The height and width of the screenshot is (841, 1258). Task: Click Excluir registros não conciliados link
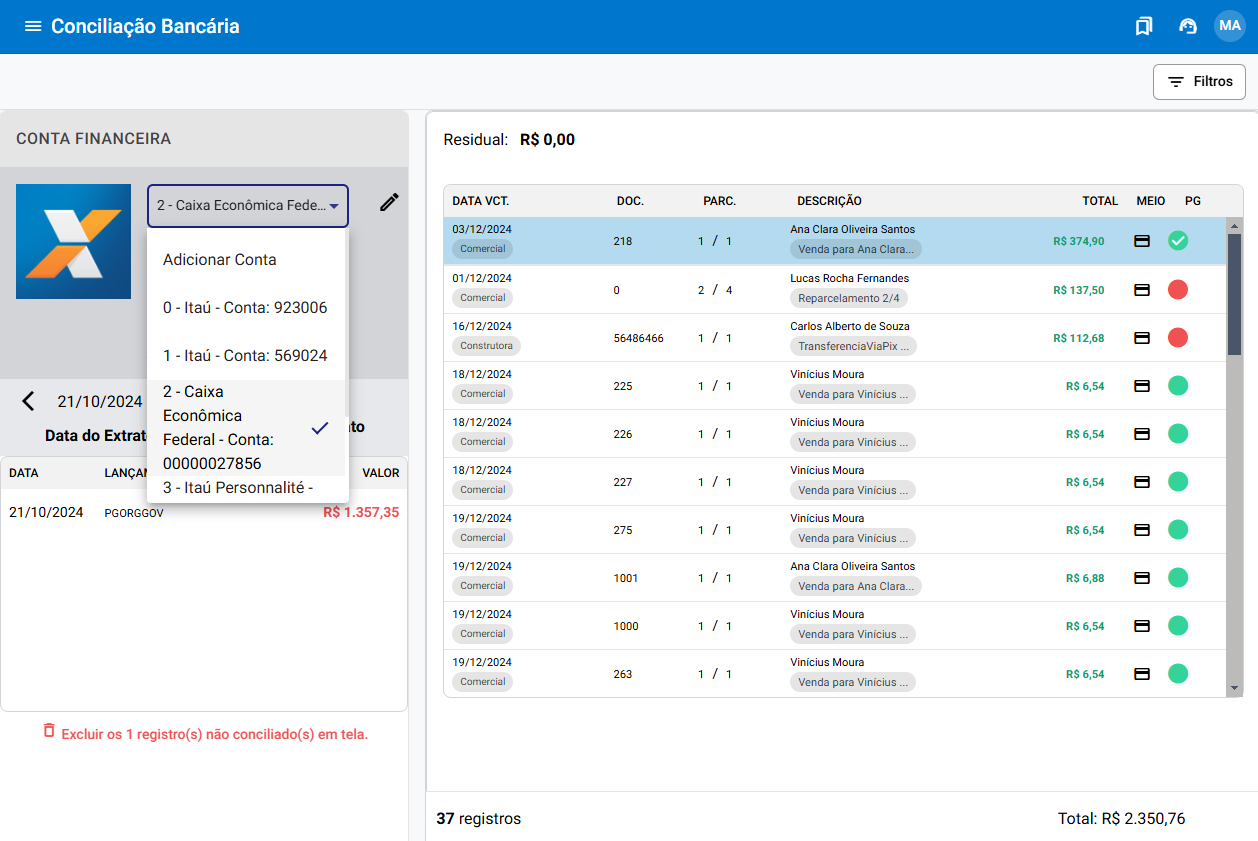click(214, 734)
